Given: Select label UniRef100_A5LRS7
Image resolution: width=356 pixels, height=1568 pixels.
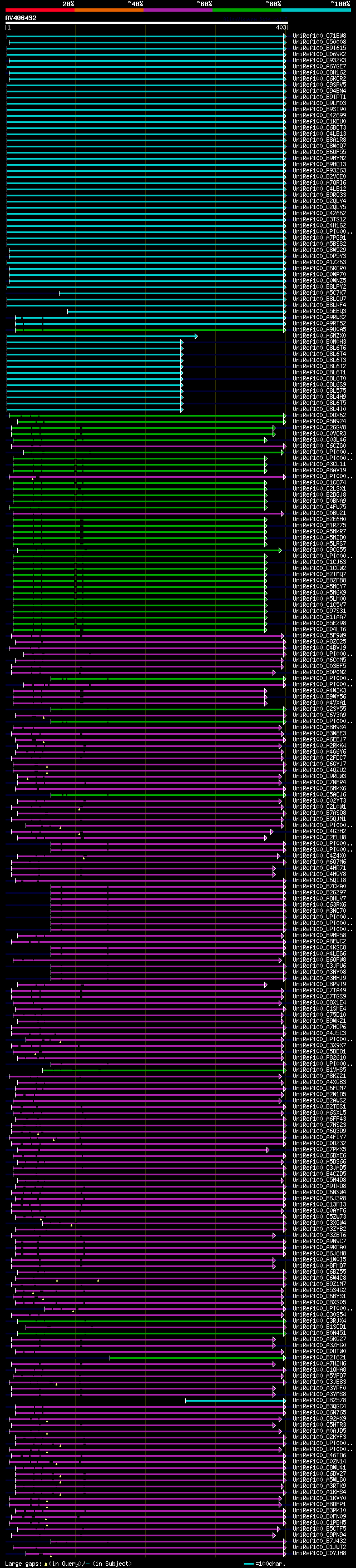Looking at the screenshot, I should click(x=319, y=543).
